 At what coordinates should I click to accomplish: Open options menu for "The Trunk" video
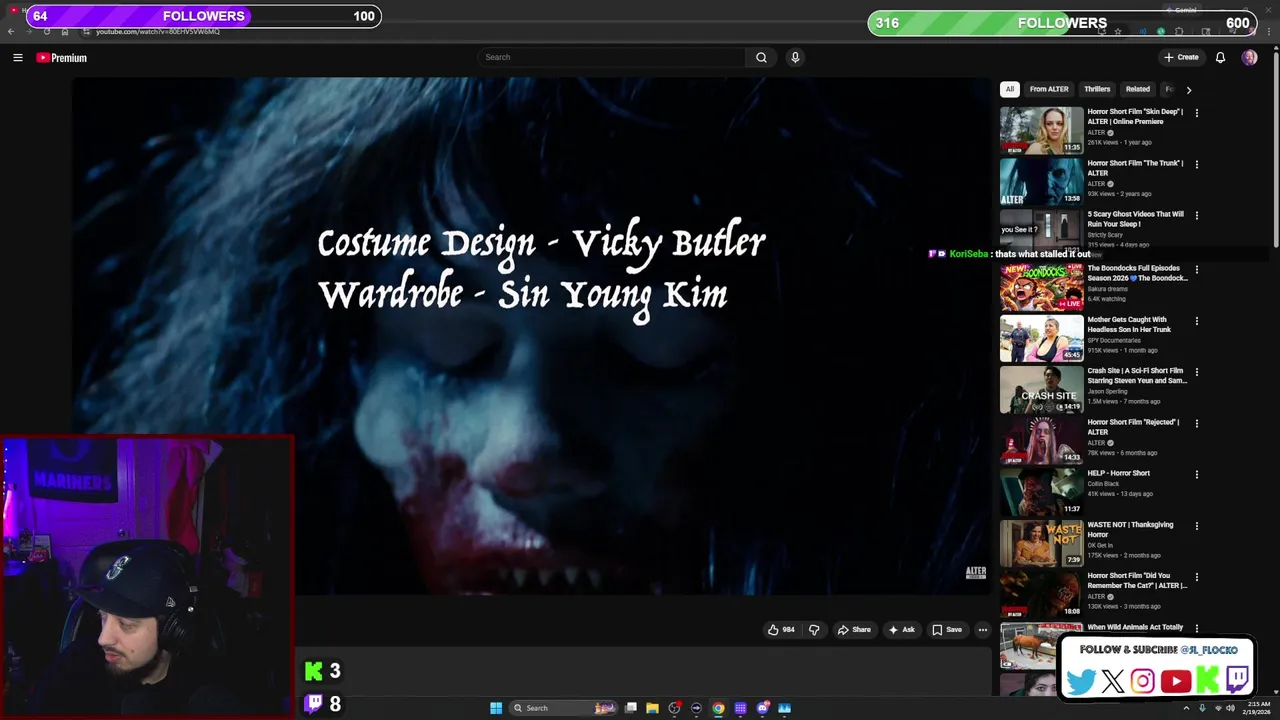(x=1196, y=164)
